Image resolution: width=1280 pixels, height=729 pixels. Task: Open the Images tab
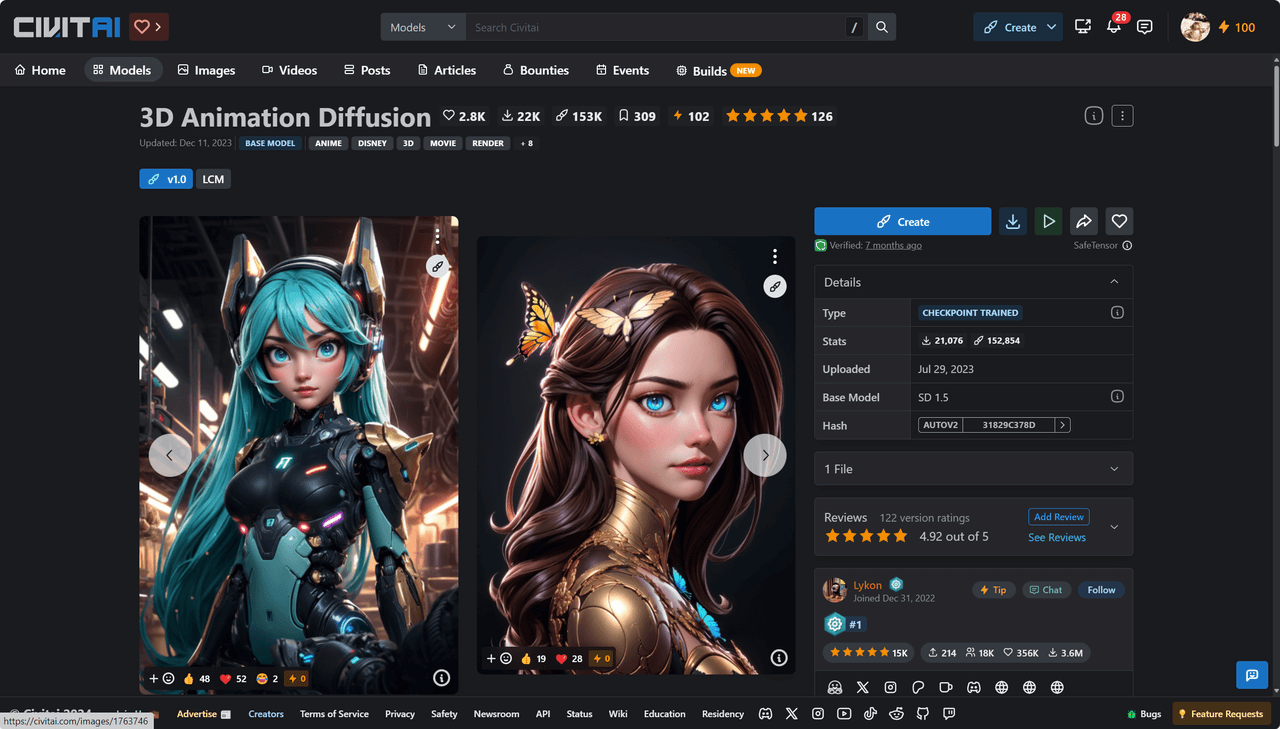click(206, 70)
